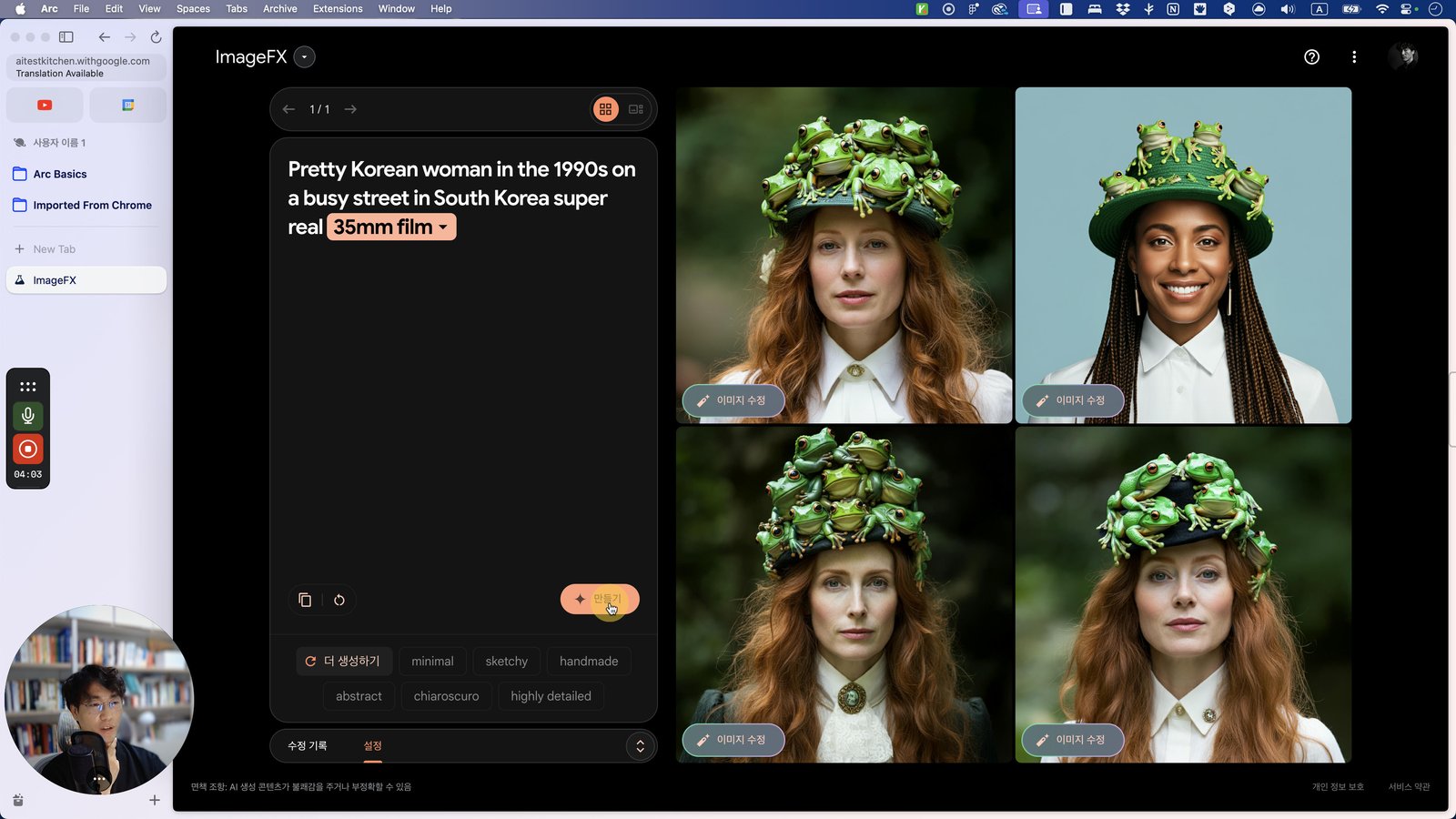The image size is (1456, 819).
Task: Click the 만들기 generate button
Action: 600,599
